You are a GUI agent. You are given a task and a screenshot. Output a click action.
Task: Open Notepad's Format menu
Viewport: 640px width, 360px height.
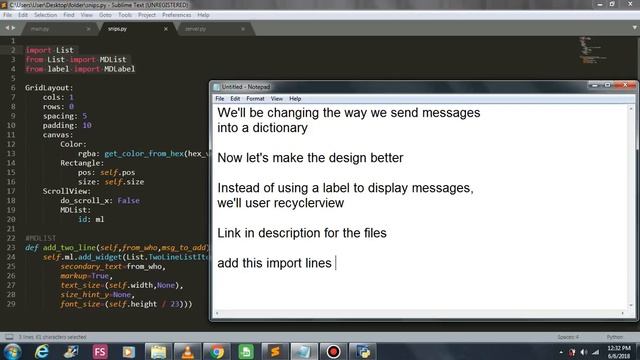(255, 99)
